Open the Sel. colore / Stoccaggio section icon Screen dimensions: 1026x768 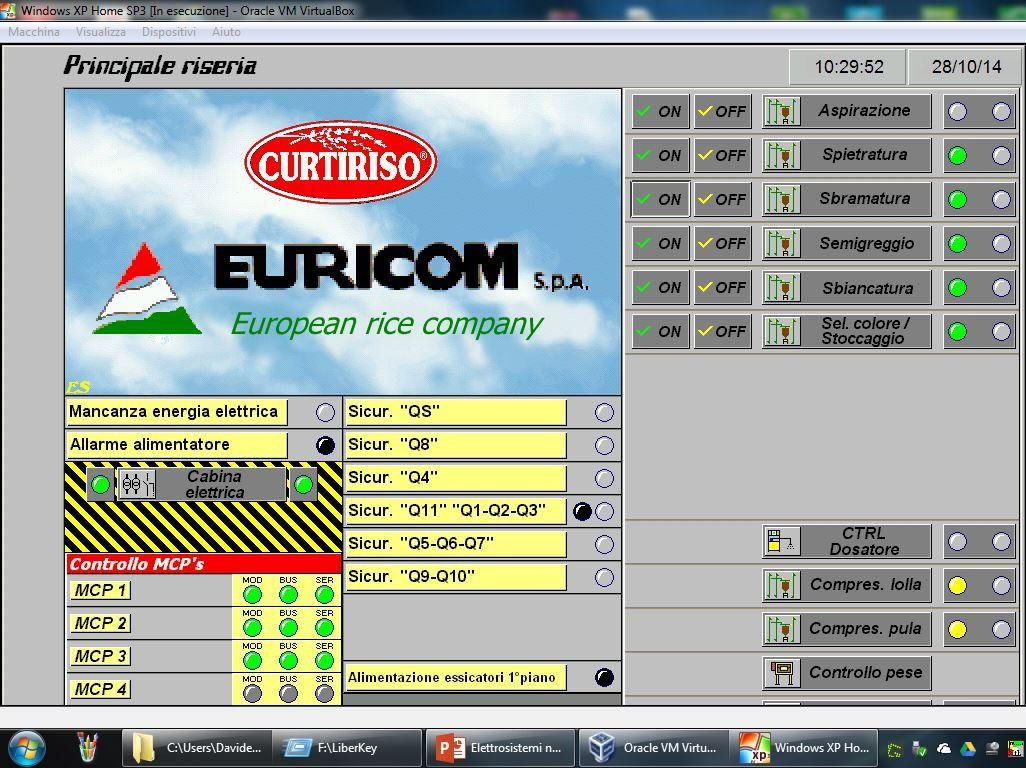point(781,332)
